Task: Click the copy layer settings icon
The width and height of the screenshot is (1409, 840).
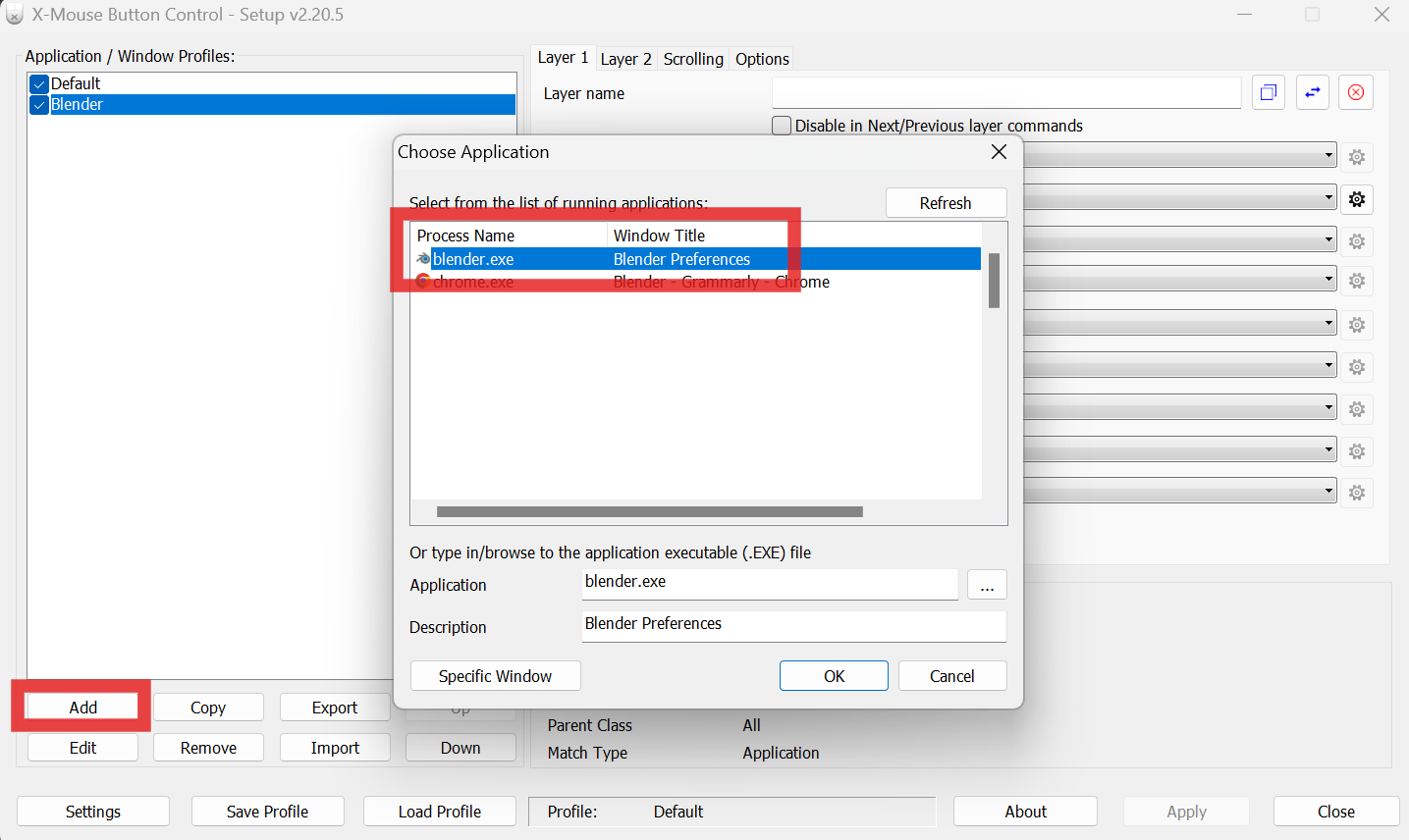Action: tap(1268, 91)
